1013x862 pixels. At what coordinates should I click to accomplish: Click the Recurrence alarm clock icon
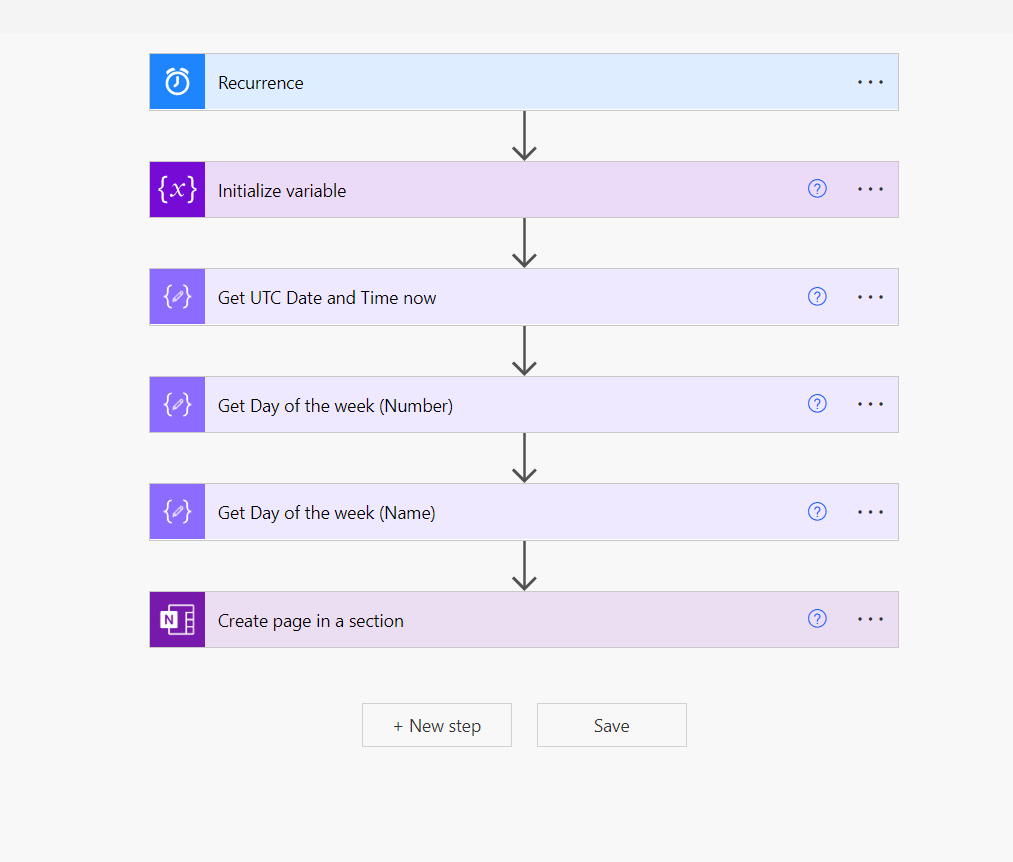point(177,82)
